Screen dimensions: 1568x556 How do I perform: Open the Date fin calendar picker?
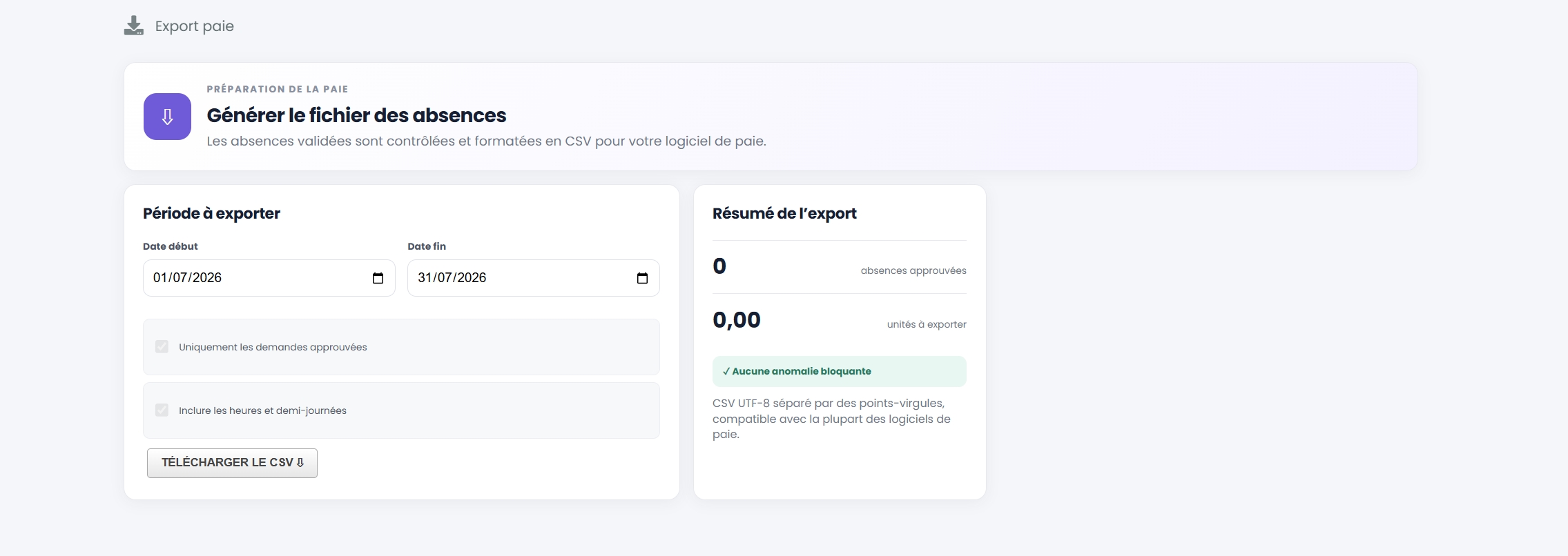(x=642, y=278)
